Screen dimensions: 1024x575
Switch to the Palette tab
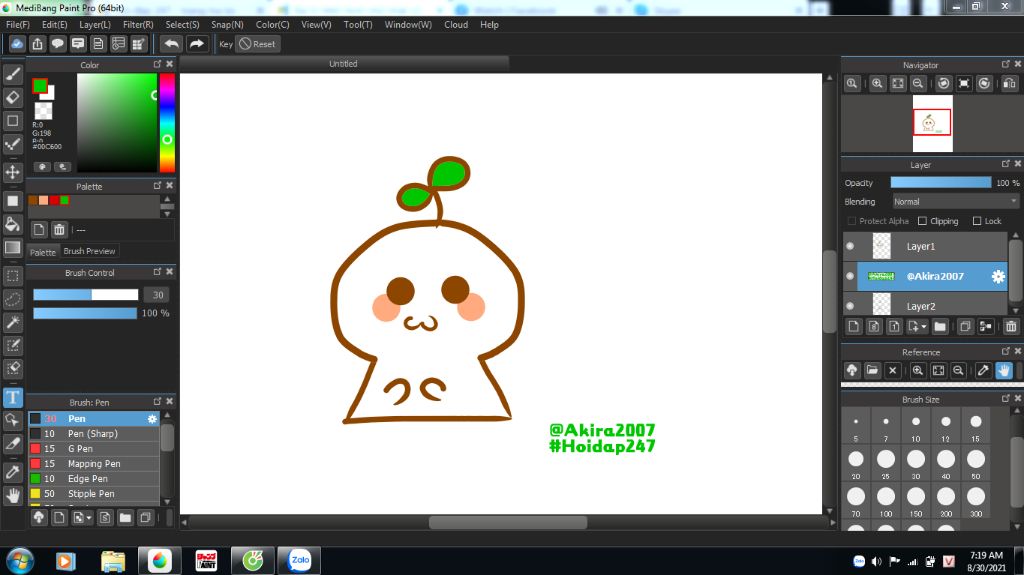point(43,252)
